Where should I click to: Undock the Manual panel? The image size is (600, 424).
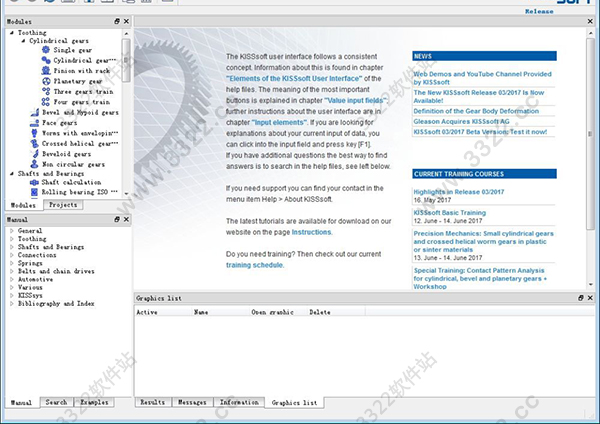click(117, 219)
